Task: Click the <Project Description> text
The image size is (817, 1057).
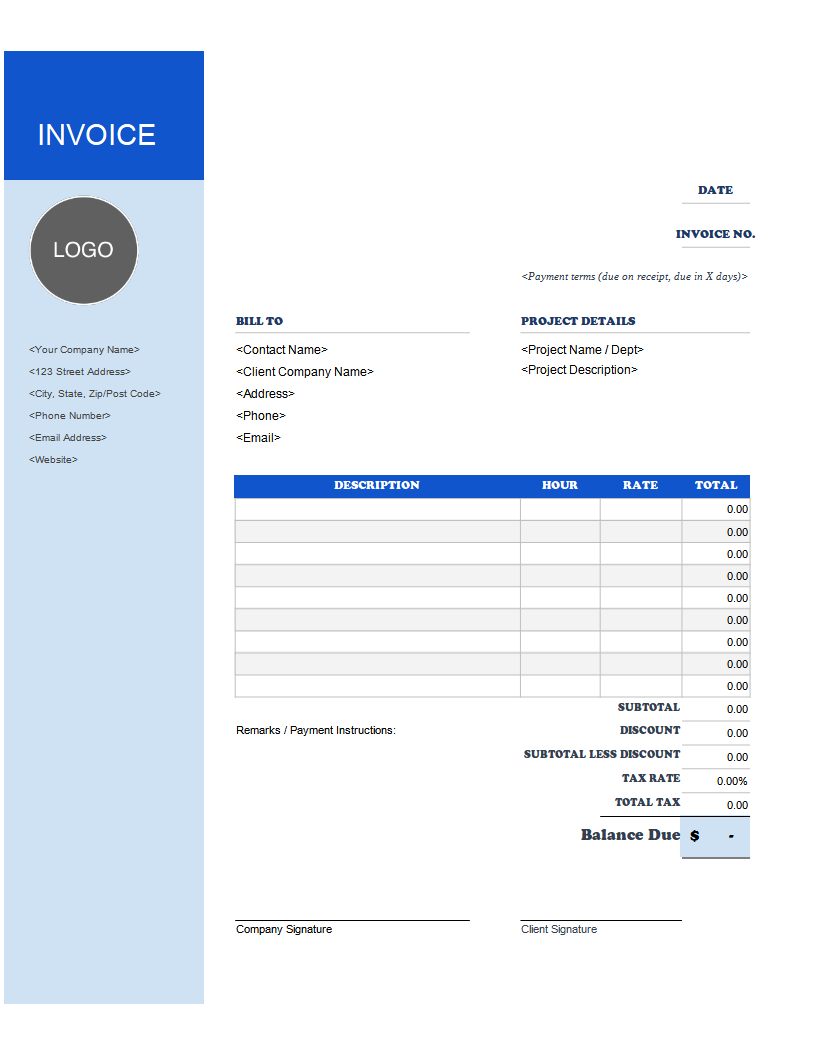Action: pos(579,370)
